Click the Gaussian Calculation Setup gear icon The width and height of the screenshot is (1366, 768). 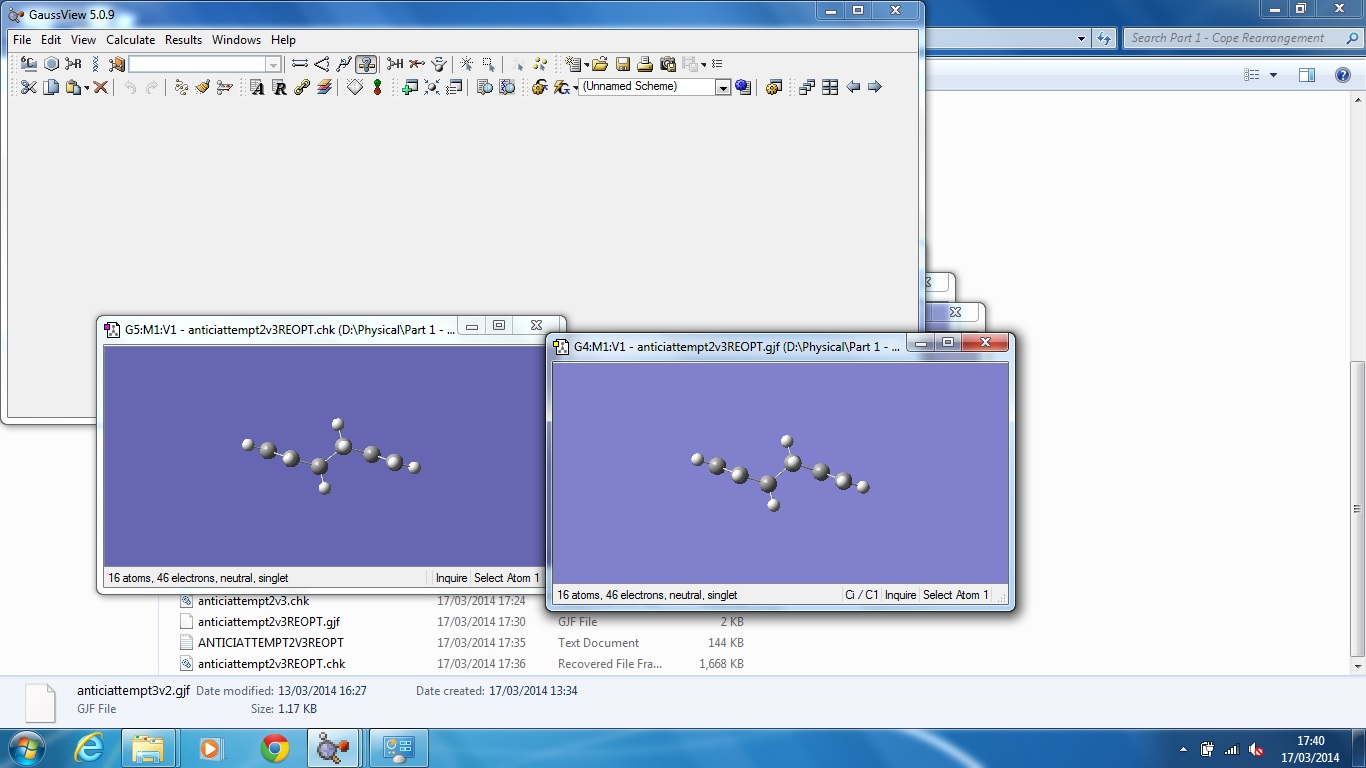click(x=539, y=87)
